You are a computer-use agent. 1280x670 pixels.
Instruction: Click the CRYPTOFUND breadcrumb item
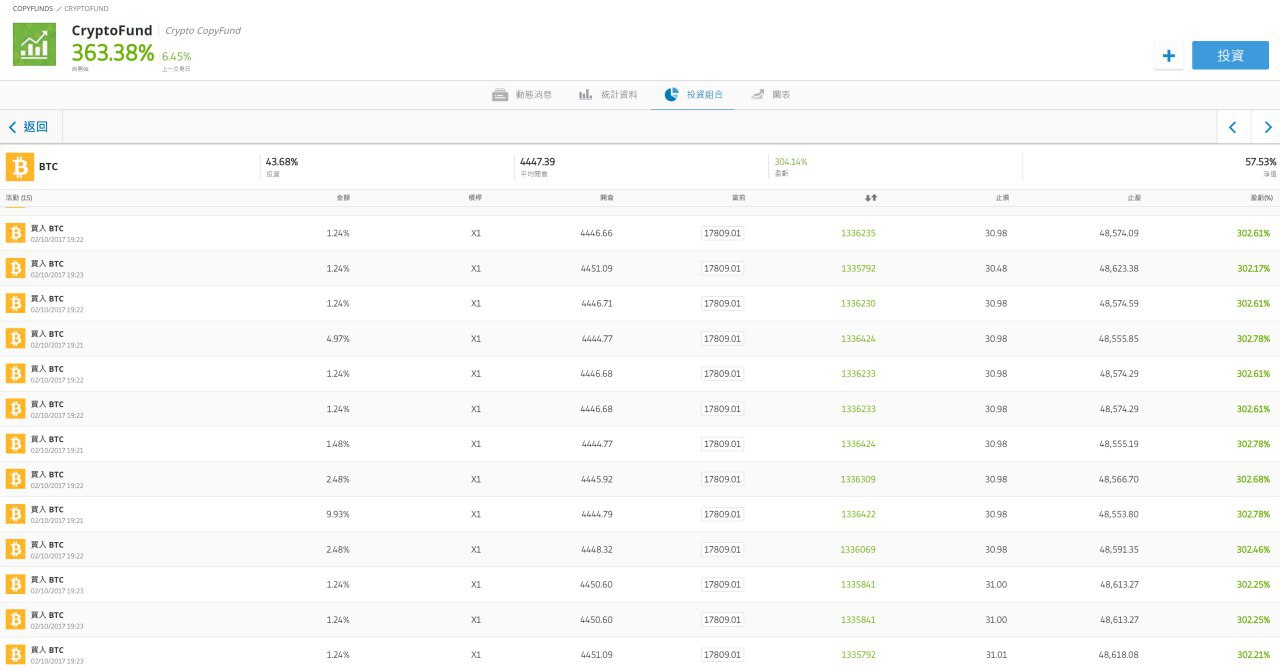pyautogui.click(x=87, y=8)
